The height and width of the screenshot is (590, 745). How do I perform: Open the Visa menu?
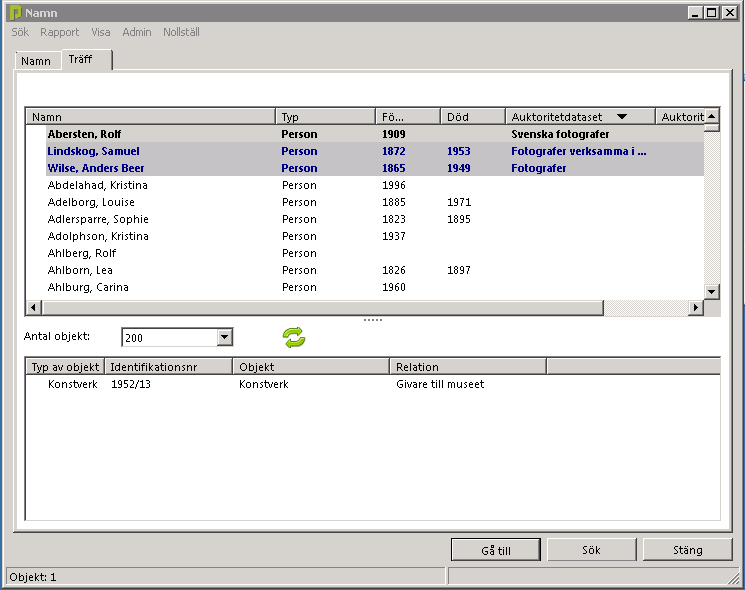point(101,32)
